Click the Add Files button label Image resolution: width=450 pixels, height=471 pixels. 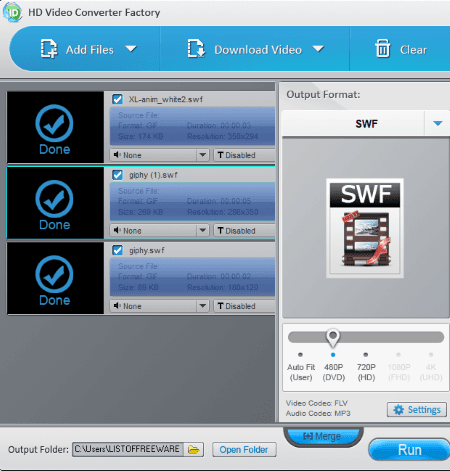tap(90, 50)
